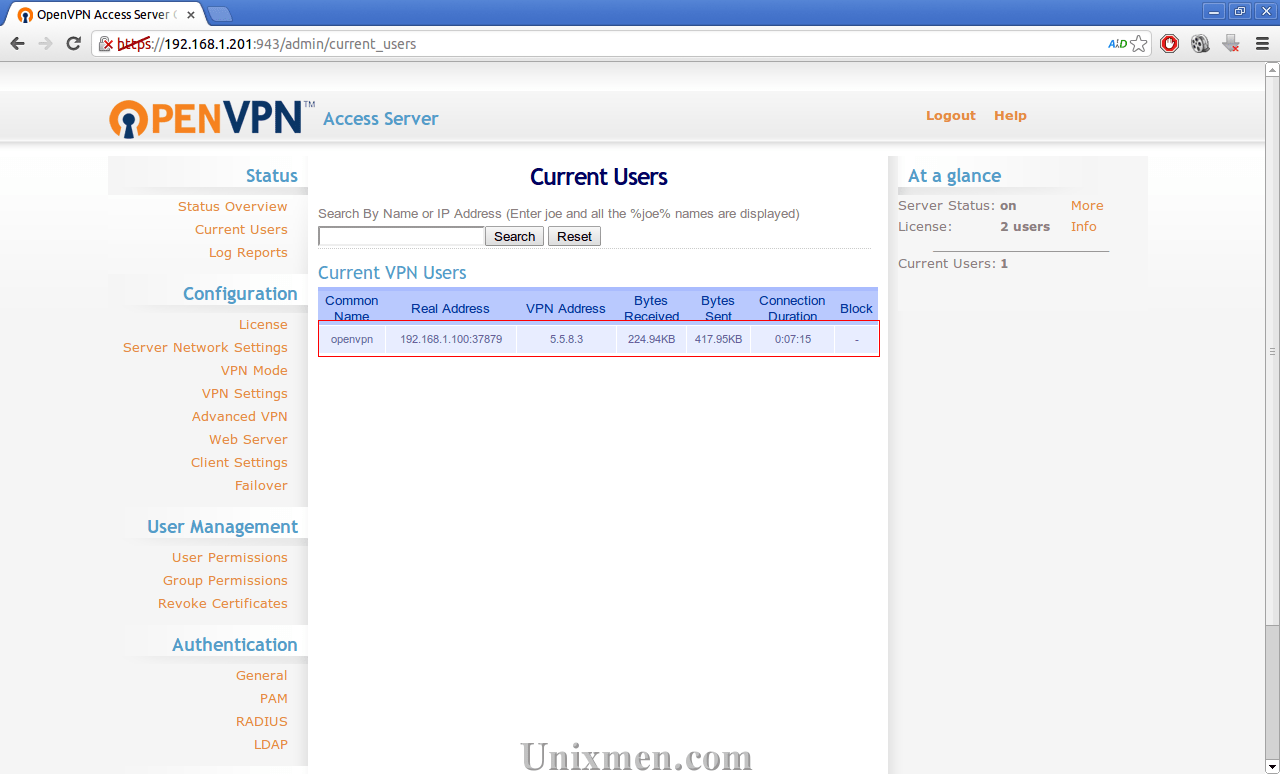Open the license Info link
The width and height of the screenshot is (1280, 774).
tap(1083, 226)
